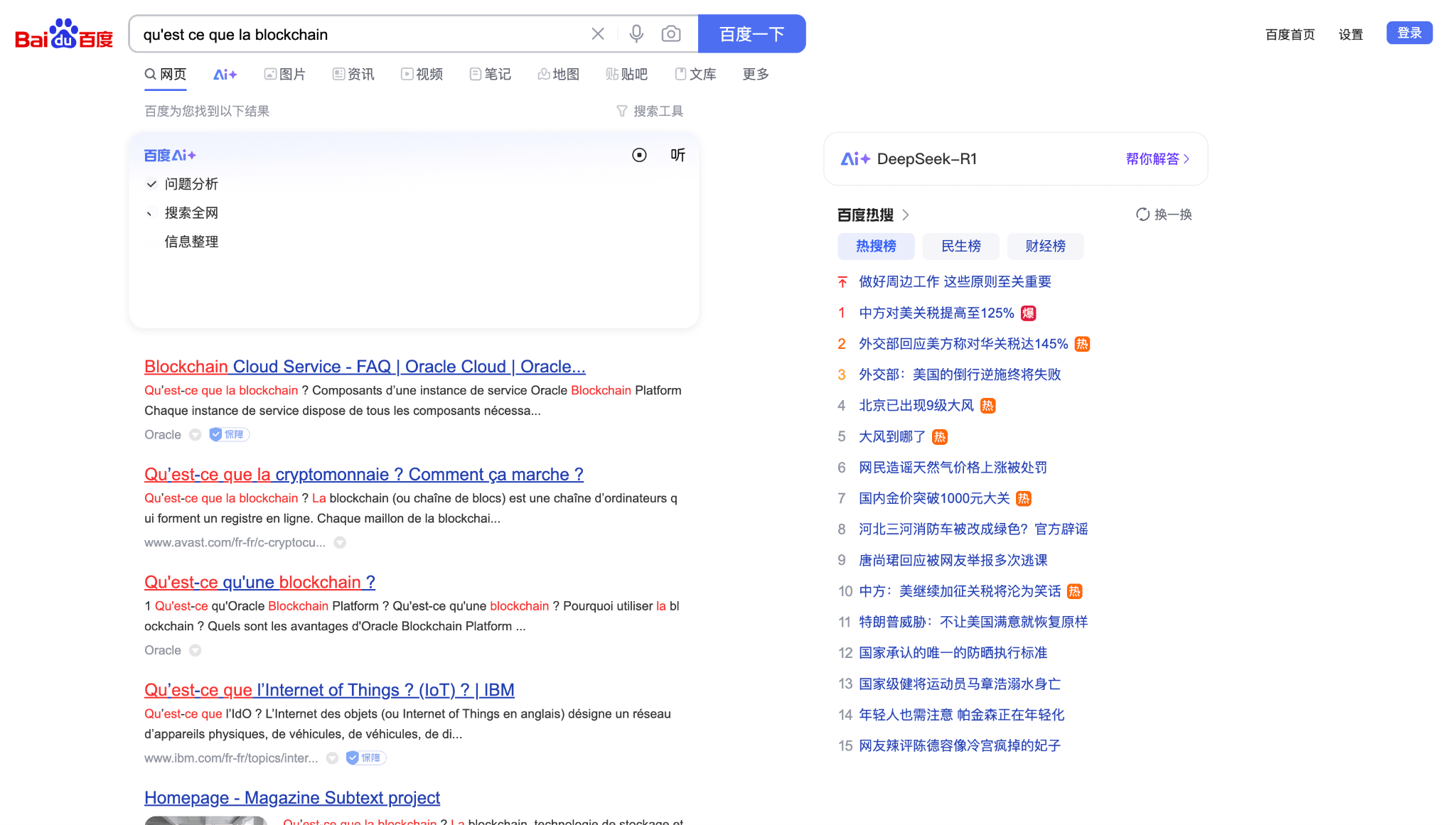This screenshot has height=825, width=1456.
Task: Select the 热搜榜 tab
Action: tap(876, 247)
